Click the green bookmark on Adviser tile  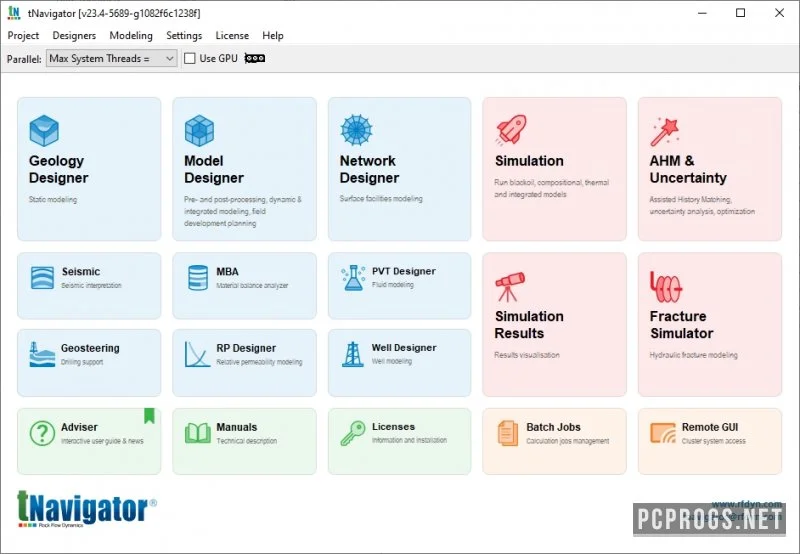coord(149,416)
